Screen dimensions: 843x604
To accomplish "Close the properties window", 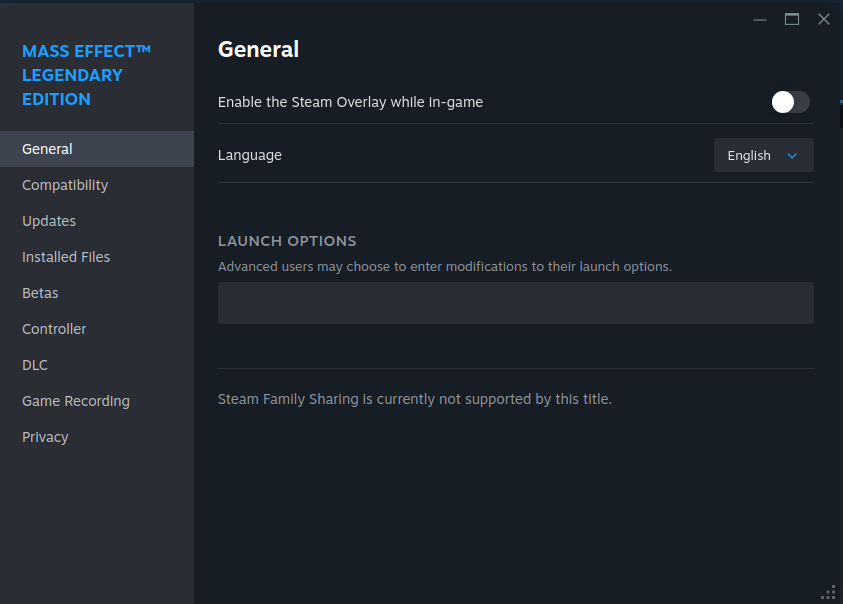I will tap(824, 19).
